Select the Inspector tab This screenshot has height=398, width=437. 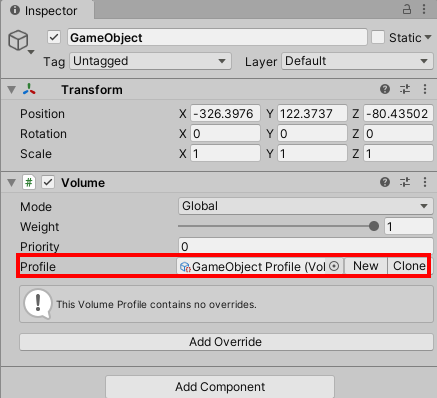tap(47, 10)
